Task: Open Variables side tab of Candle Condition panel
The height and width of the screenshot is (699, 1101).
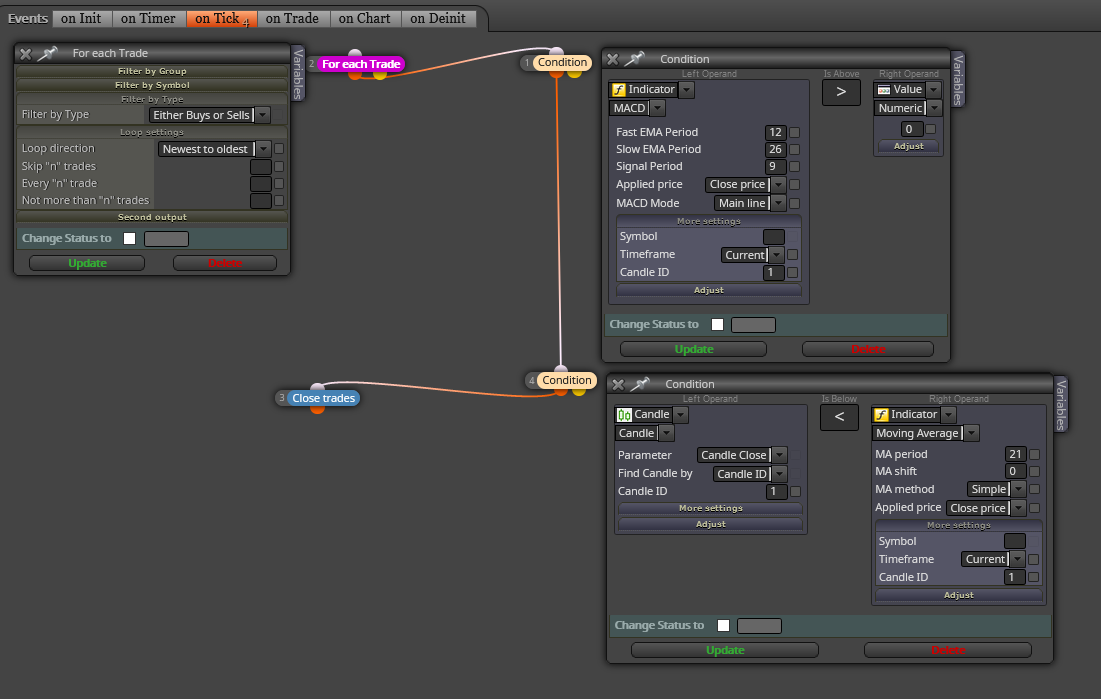Action: pos(1060,404)
